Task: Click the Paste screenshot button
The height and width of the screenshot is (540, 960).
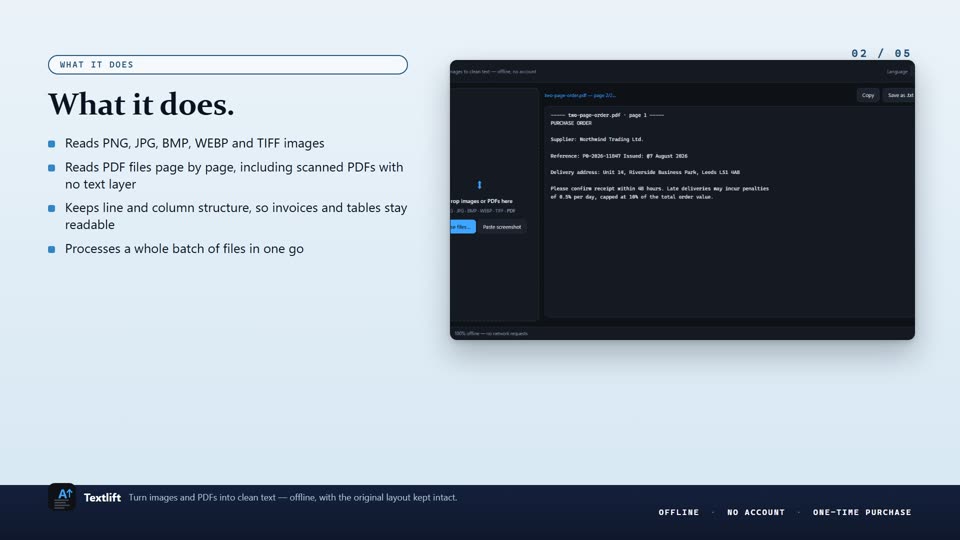Action: (501, 227)
